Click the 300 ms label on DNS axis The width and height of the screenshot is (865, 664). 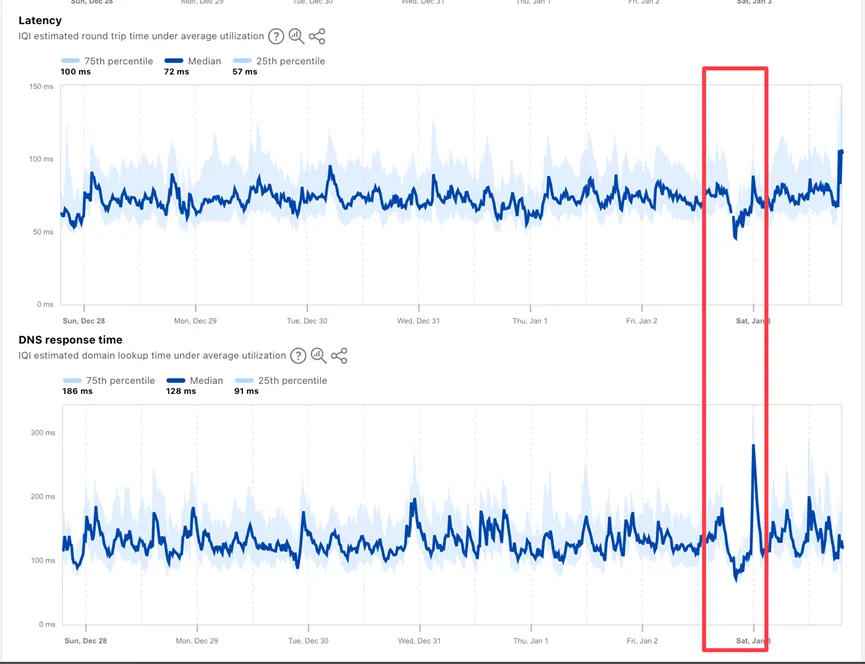click(41, 433)
